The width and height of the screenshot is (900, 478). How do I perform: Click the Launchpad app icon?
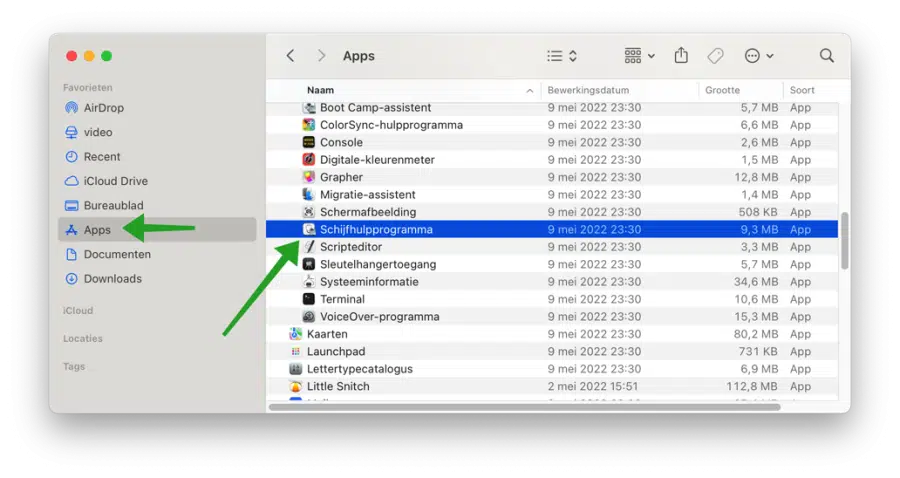296,351
